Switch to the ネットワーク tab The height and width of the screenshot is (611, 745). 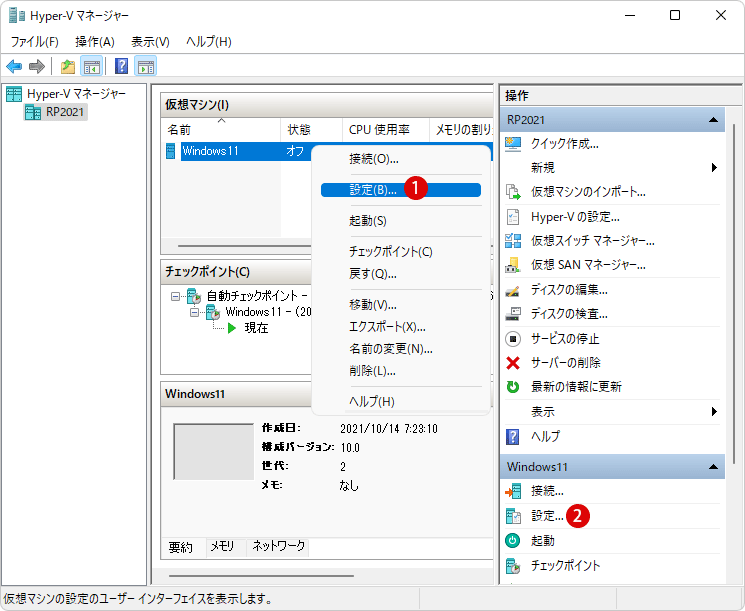(x=278, y=547)
